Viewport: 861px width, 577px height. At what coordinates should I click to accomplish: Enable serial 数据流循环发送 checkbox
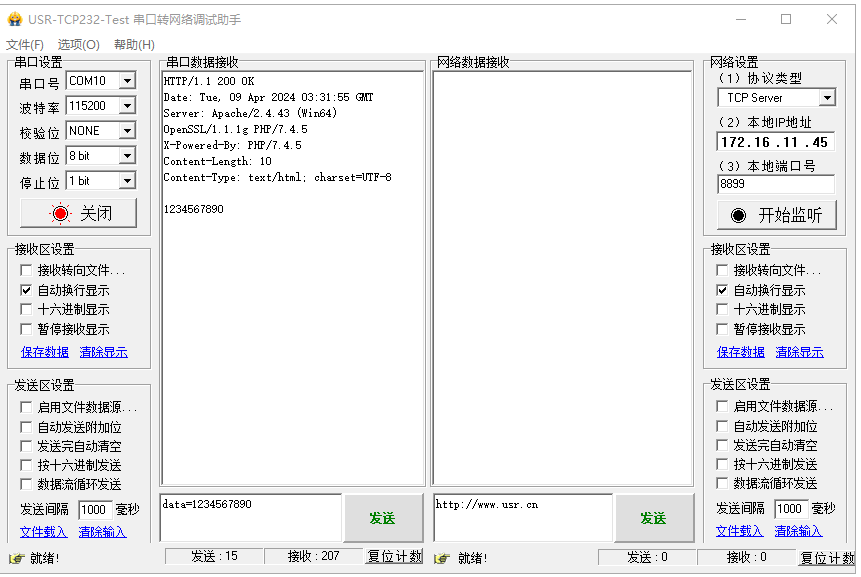click(26, 484)
